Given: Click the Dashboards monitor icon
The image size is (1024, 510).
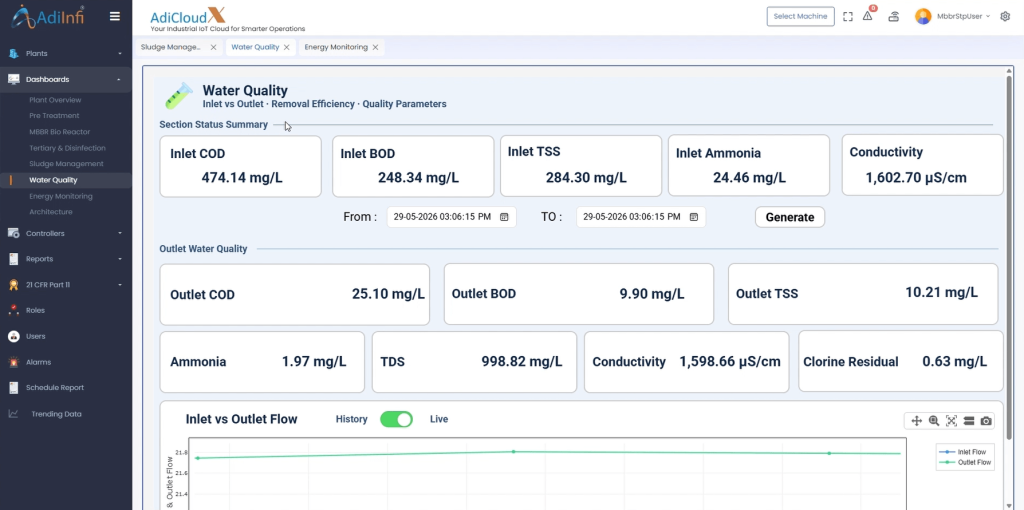Looking at the screenshot, I should [14, 79].
